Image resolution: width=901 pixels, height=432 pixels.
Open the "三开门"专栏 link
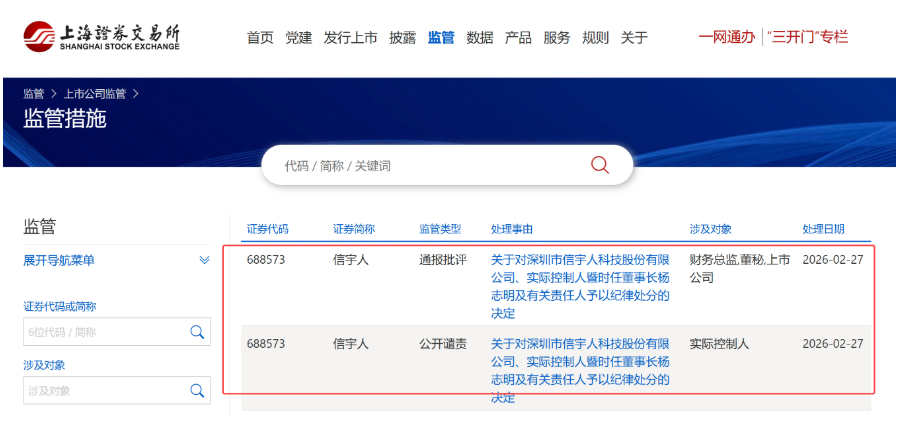[x=807, y=38]
